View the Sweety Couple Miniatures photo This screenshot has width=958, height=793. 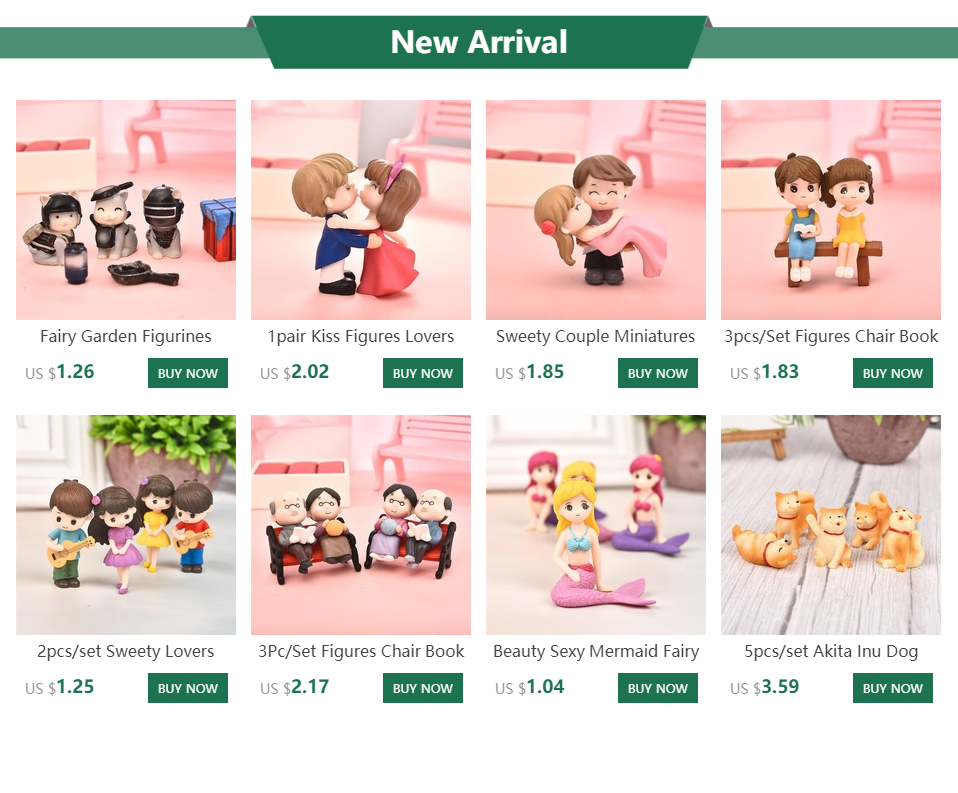(x=596, y=210)
